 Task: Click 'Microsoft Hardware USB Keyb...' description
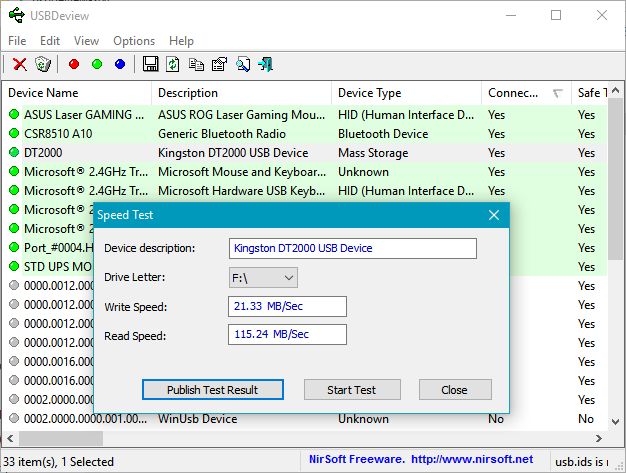[x=242, y=191]
